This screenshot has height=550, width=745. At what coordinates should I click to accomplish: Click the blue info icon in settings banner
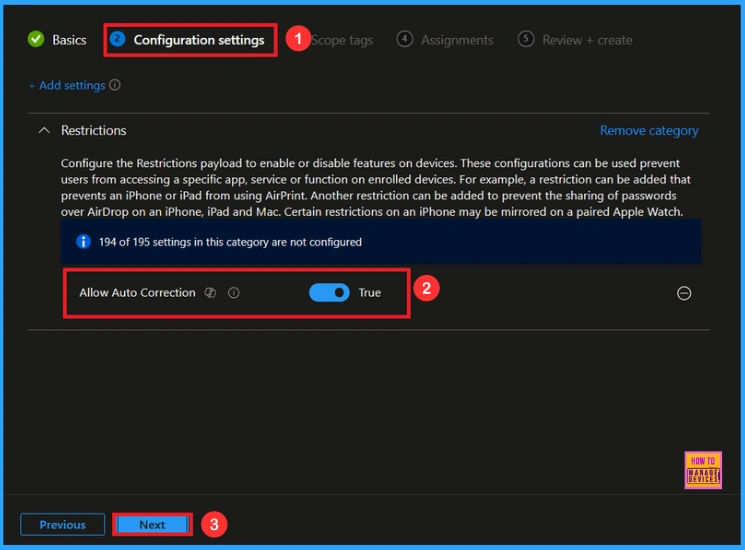pyautogui.click(x=83, y=242)
